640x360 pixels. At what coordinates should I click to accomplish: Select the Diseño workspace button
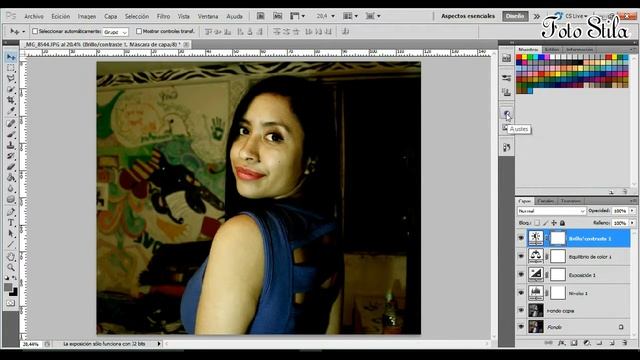coord(515,16)
